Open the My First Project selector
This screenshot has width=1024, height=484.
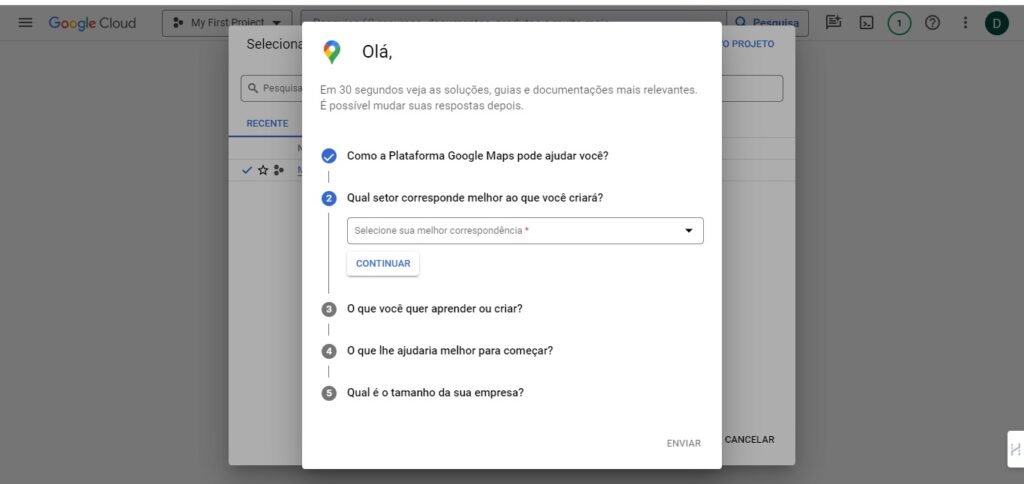227,23
